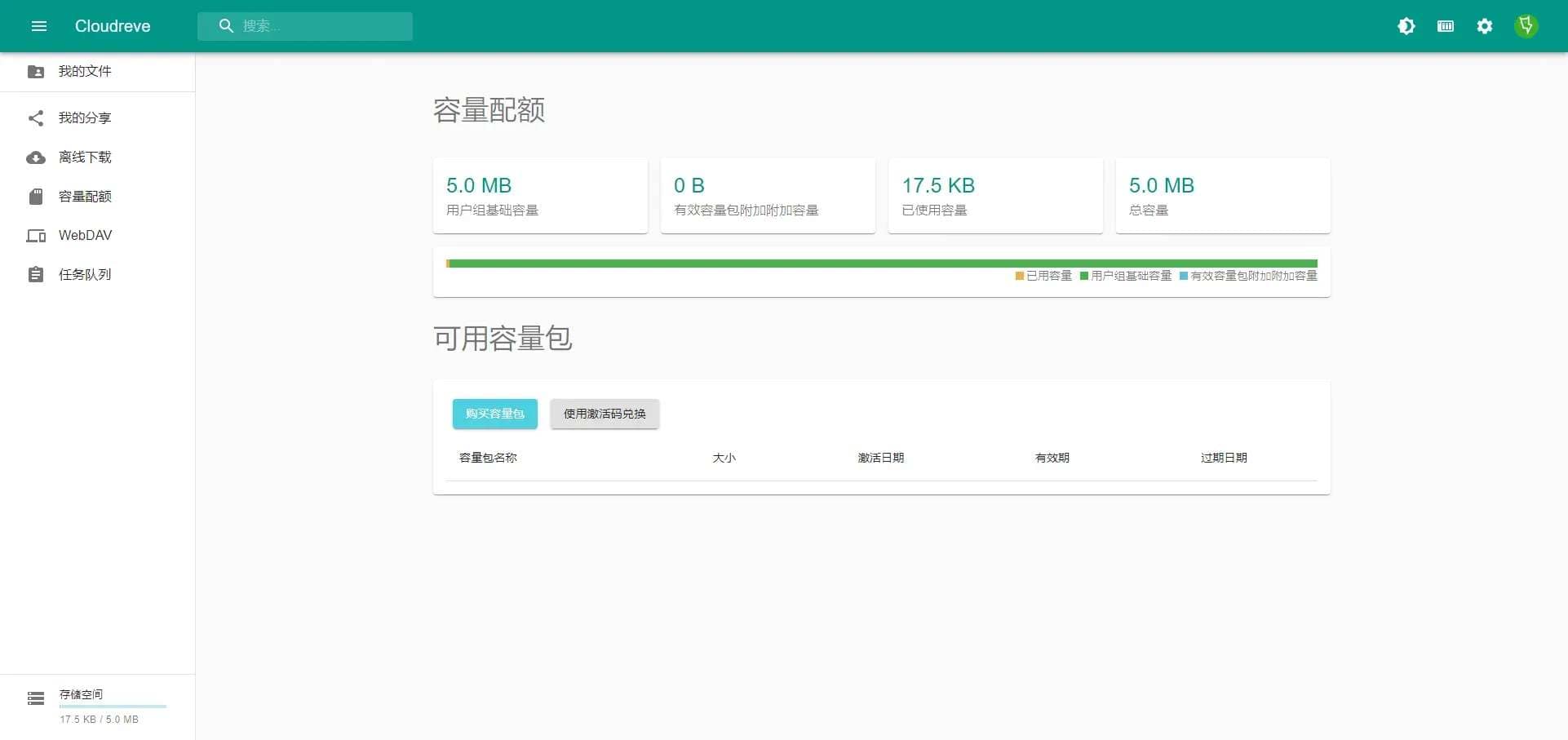This screenshot has height=740, width=1568.
Task: Open WebDAV in the sidebar
Action: tap(97, 236)
